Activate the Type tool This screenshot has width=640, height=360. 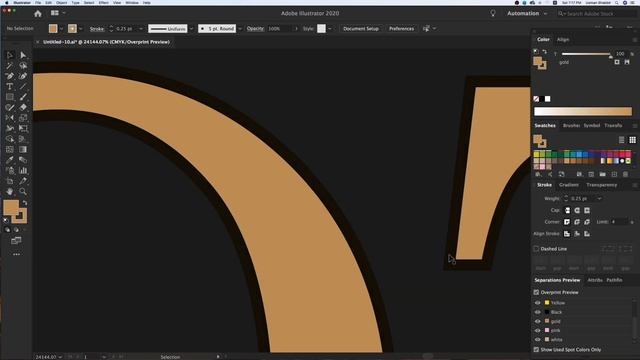[10, 87]
